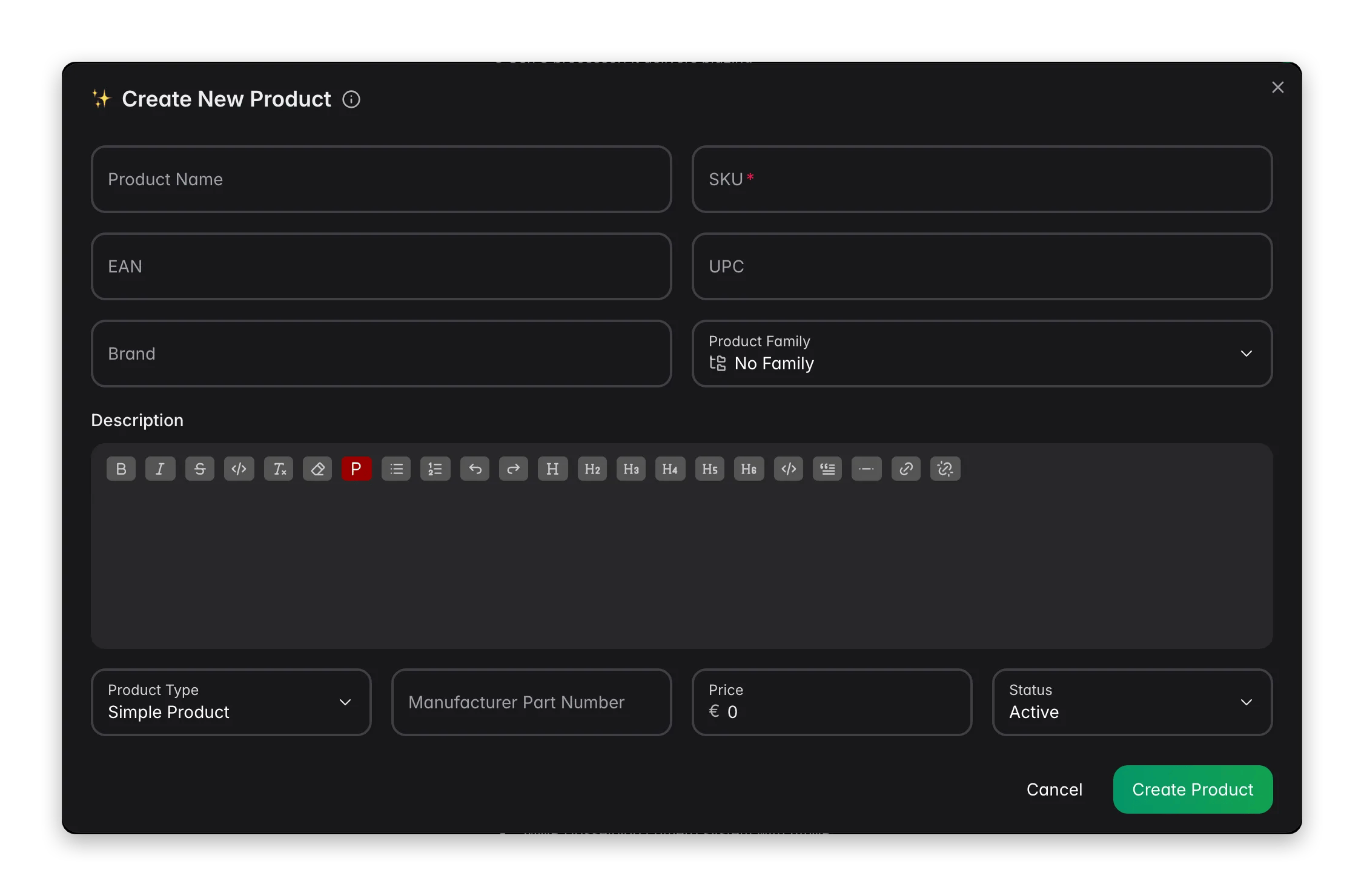Viewport: 1364px width, 896px height.
Task: Open the Status dropdown
Action: (1132, 702)
